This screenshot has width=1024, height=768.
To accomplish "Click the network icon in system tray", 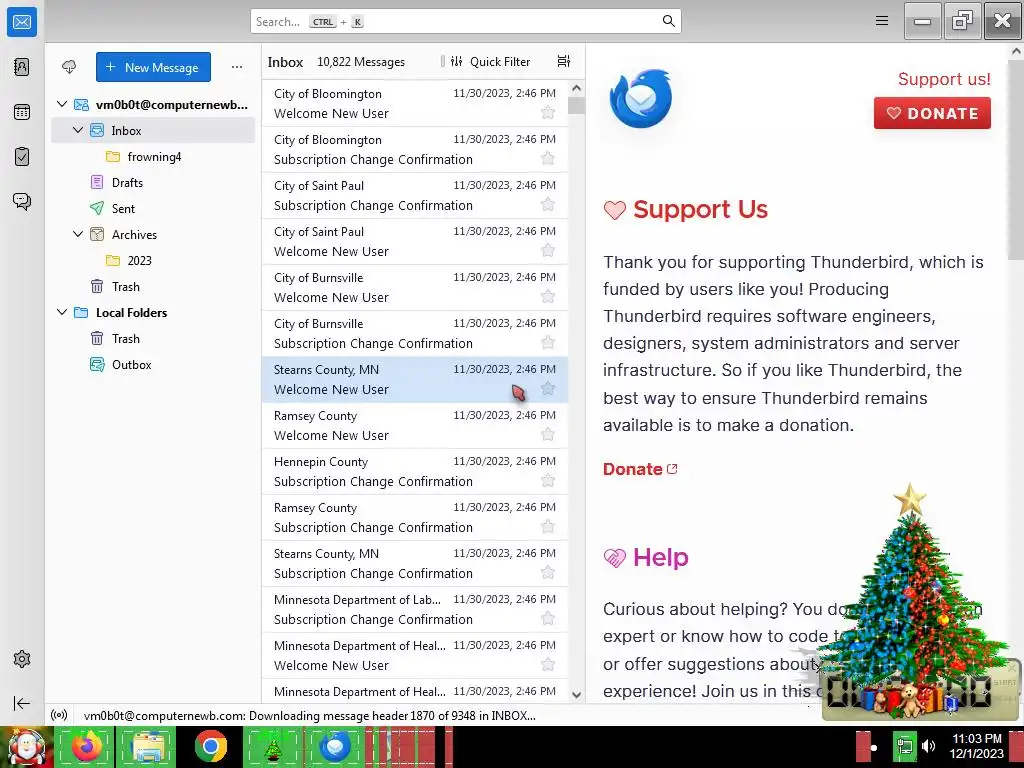I will (905, 746).
